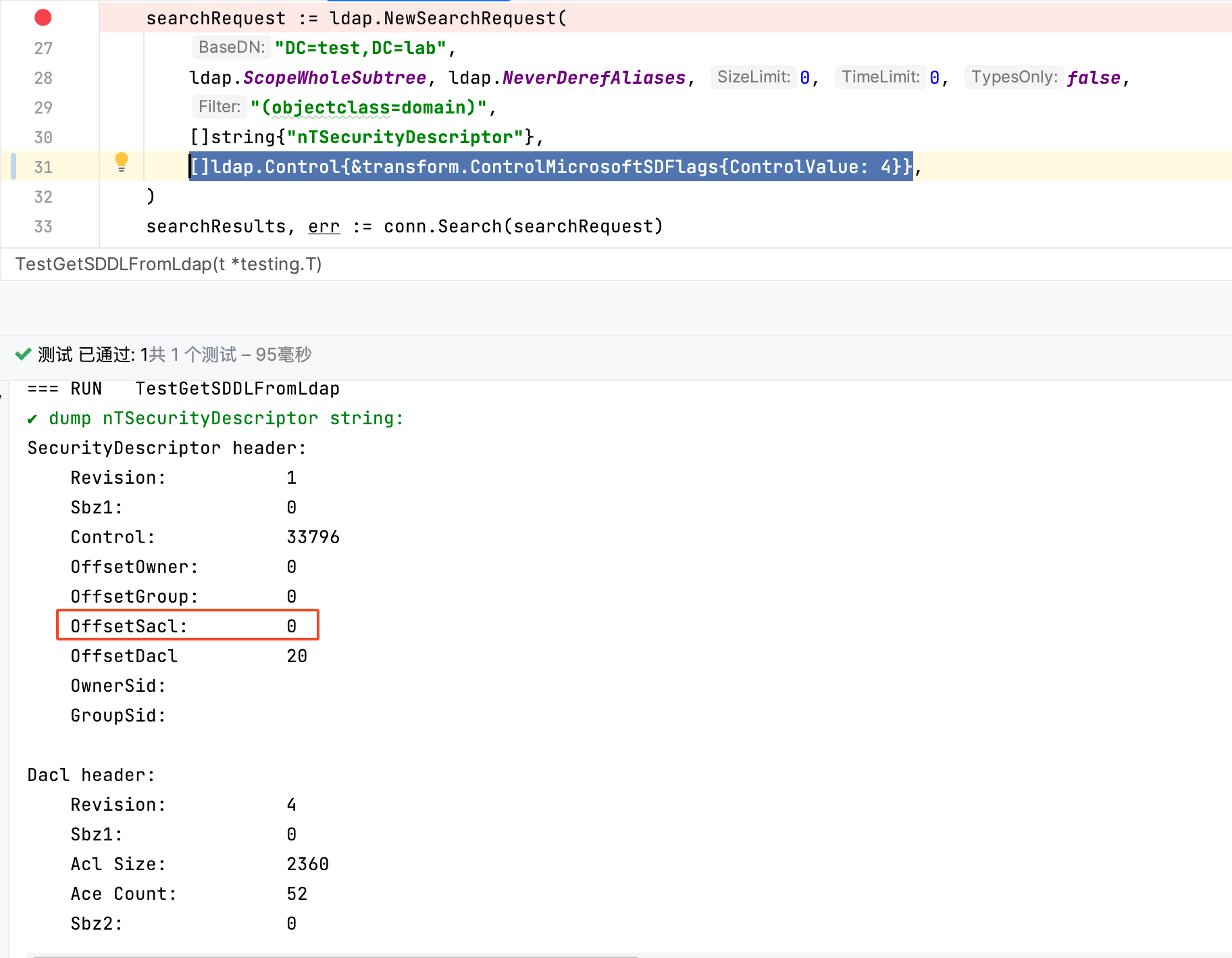Click the OffsetDacl 20 output line
The width and height of the screenshot is (1232, 958).
pyautogui.click(x=189, y=656)
